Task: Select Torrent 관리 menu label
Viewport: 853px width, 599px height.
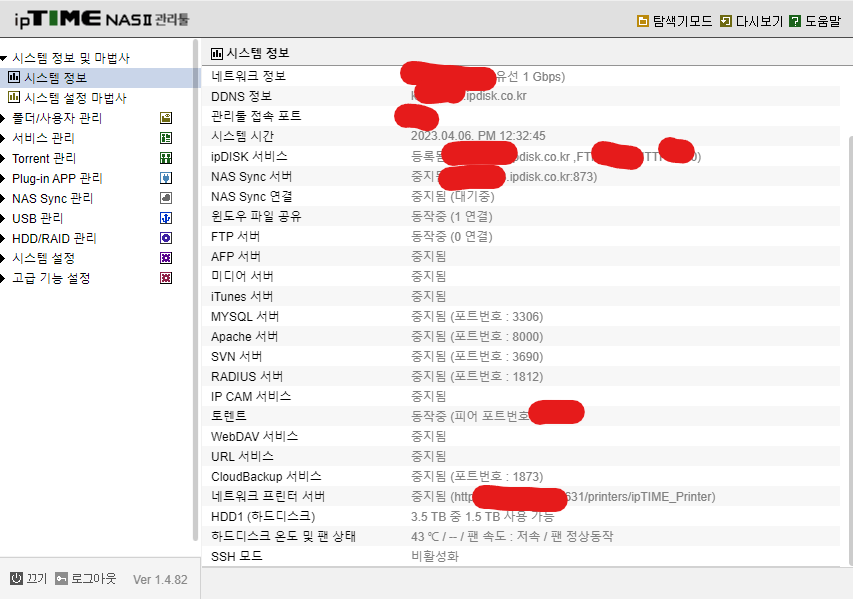Action: (44, 158)
